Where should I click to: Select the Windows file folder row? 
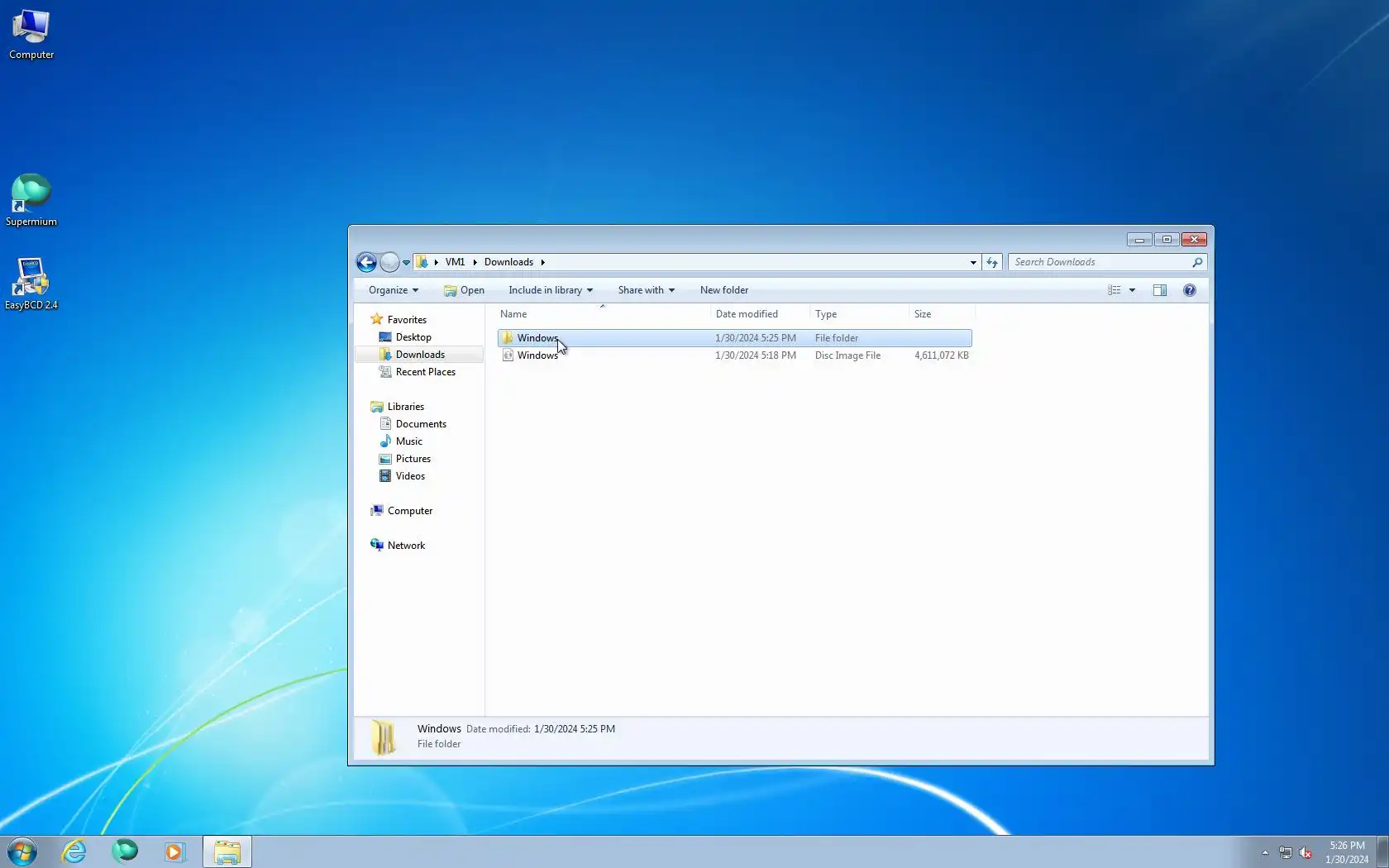point(734,338)
